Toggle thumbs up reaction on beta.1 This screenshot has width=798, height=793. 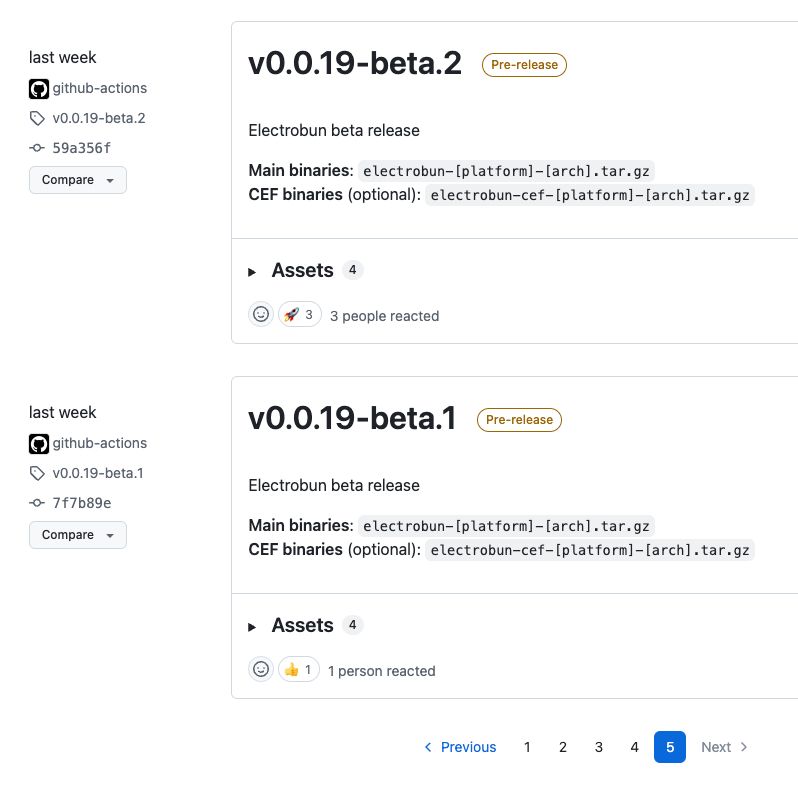(299, 669)
